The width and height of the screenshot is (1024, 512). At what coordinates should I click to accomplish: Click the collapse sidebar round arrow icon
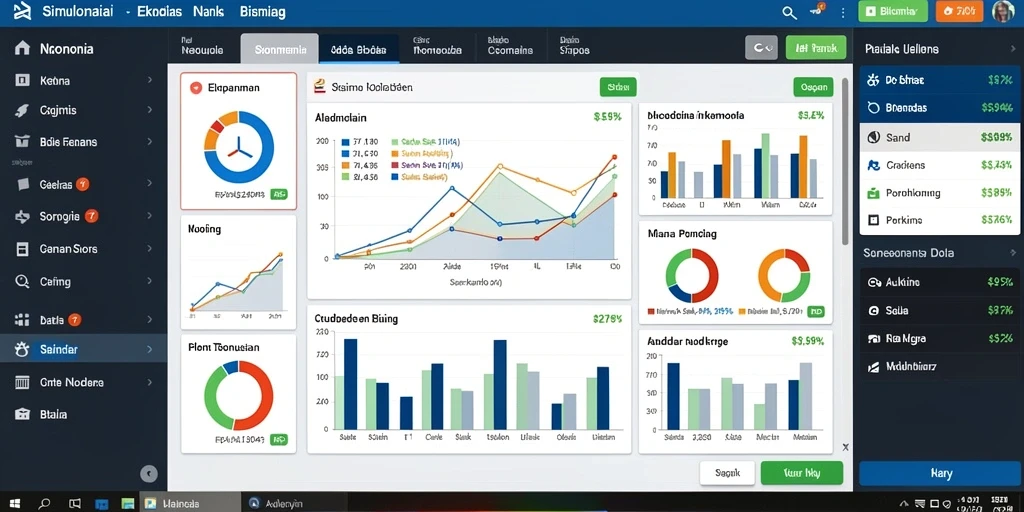(x=149, y=473)
